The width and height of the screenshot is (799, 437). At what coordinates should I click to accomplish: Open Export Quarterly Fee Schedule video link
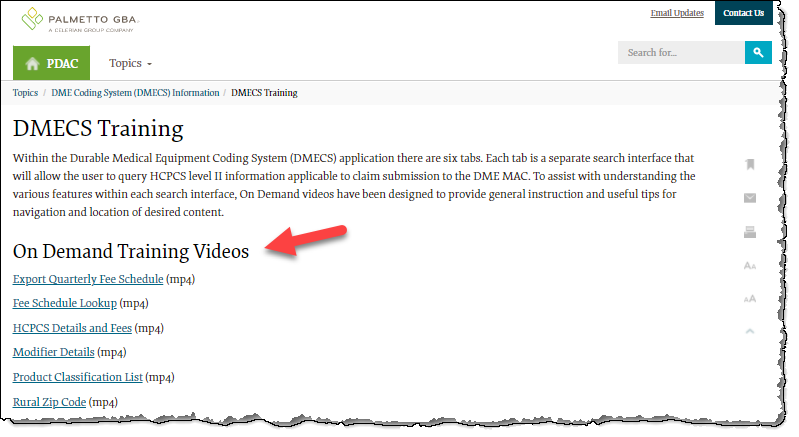coord(88,279)
